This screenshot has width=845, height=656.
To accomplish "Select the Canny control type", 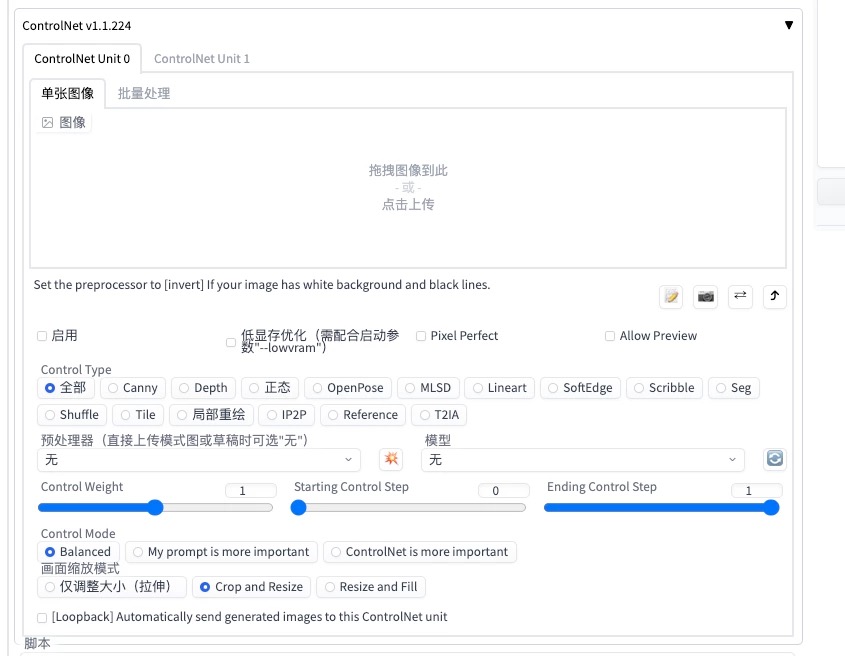I will click(112, 388).
